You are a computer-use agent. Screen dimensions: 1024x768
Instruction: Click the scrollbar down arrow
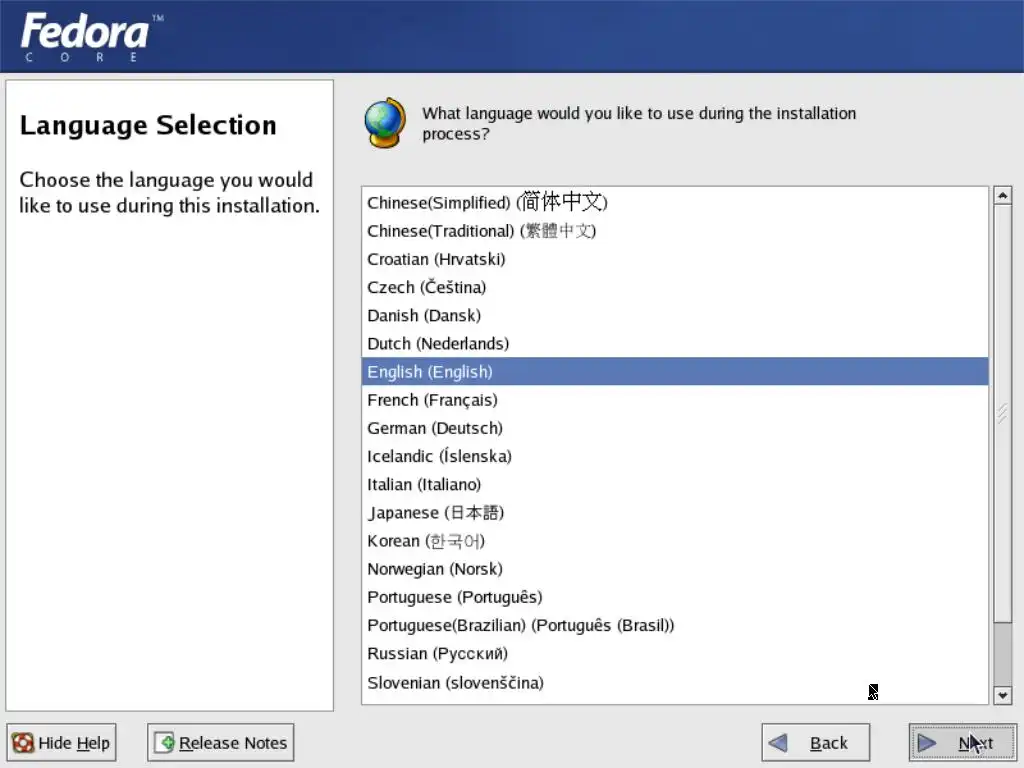[x=1002, y=696]
